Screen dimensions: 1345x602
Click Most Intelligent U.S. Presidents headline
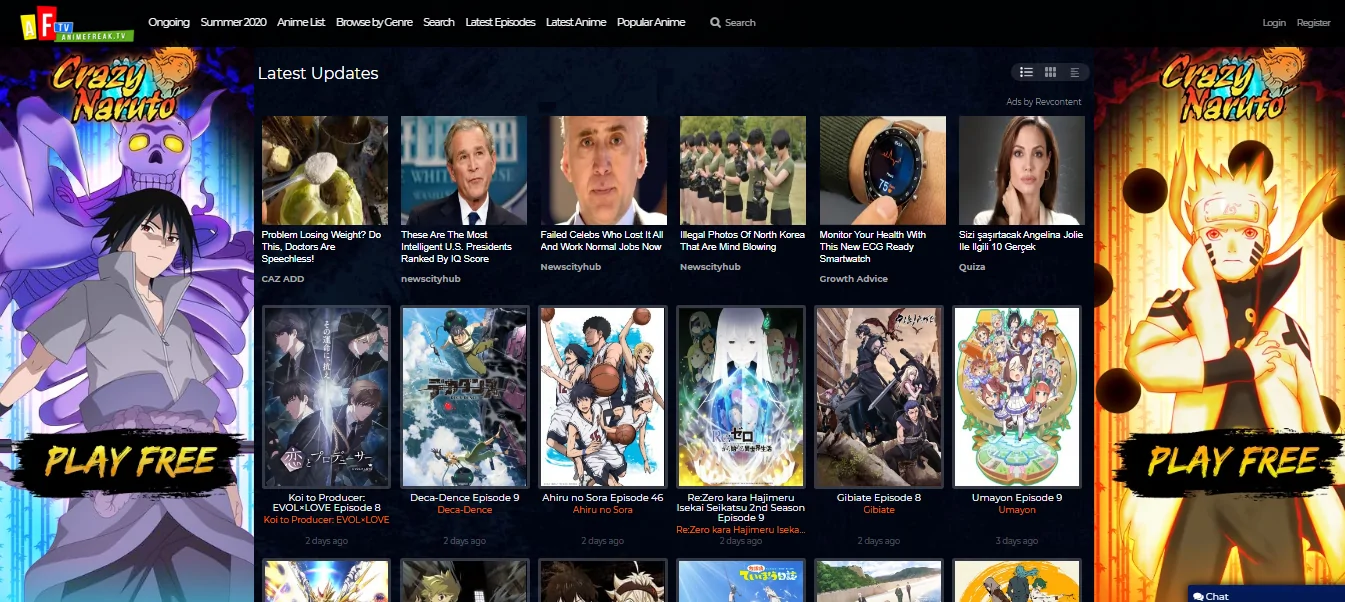click(x=456, y=247)
